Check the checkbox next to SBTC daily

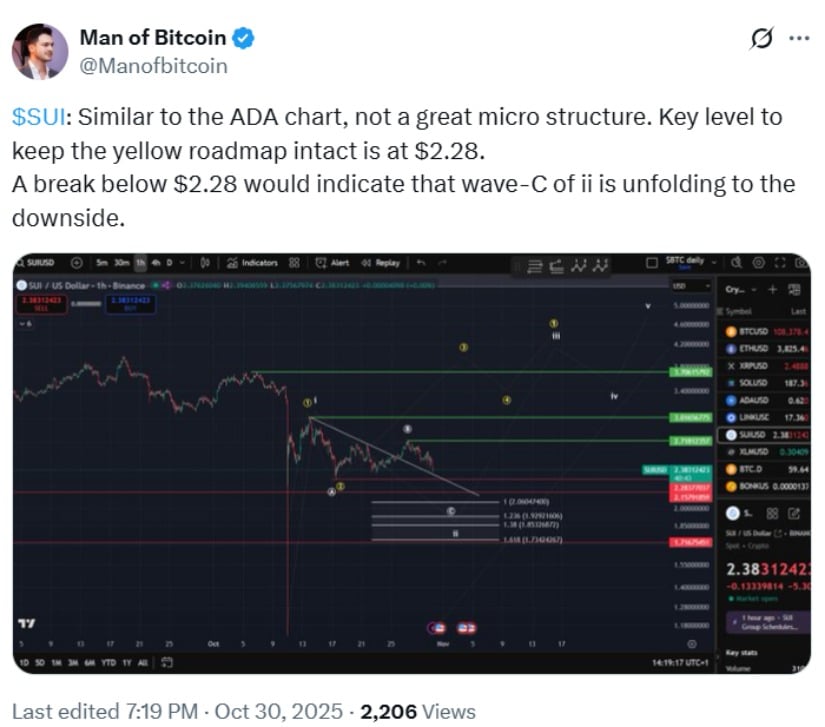652,262
